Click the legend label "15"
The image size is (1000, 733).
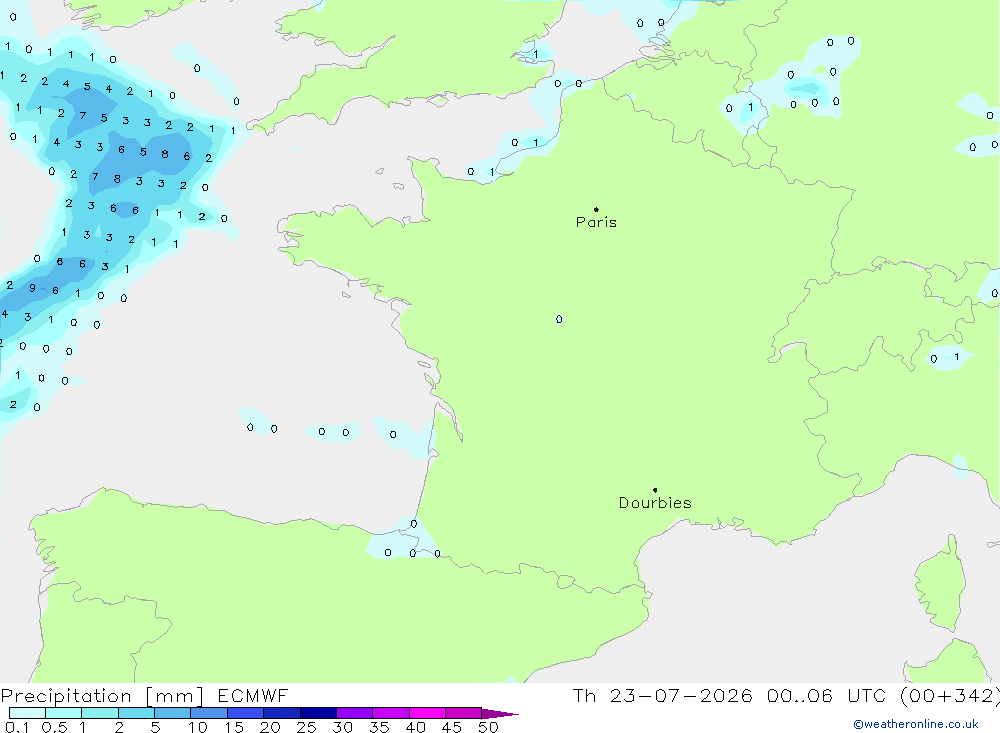pyautogui.click(x=234, y=727)
